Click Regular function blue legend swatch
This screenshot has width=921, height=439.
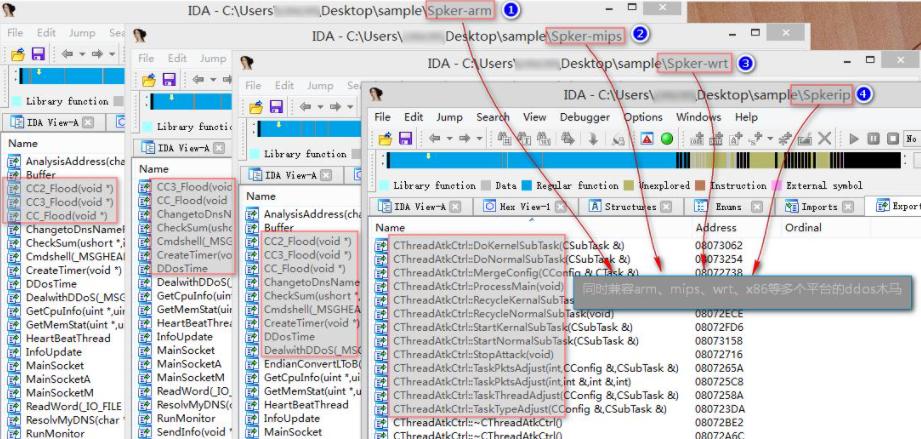tap(526, 186)
